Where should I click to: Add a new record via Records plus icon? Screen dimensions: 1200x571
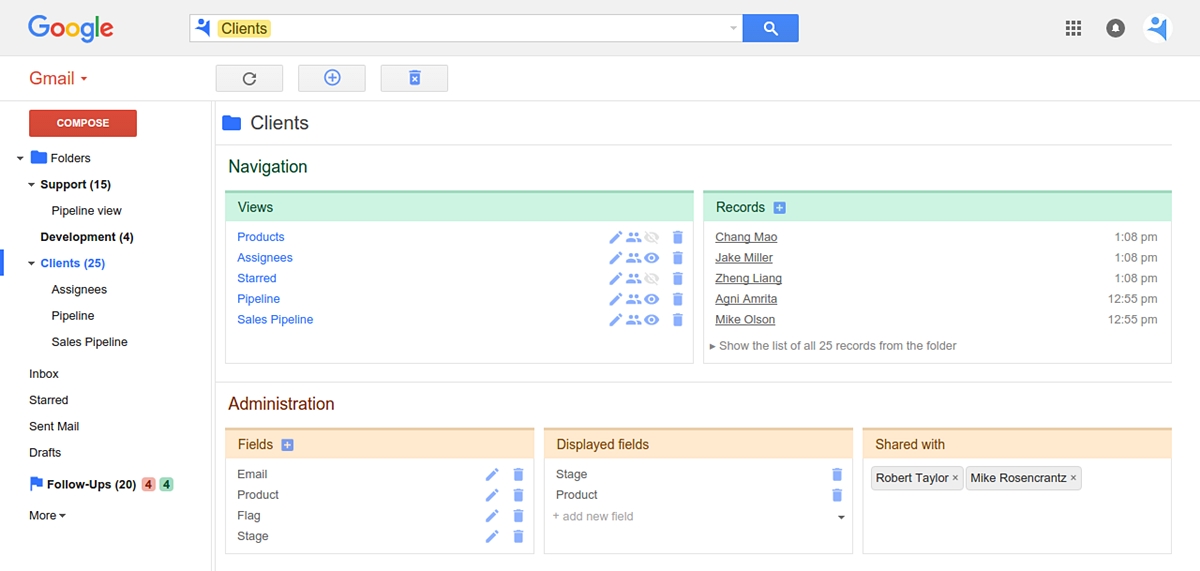tap(780, 208)
